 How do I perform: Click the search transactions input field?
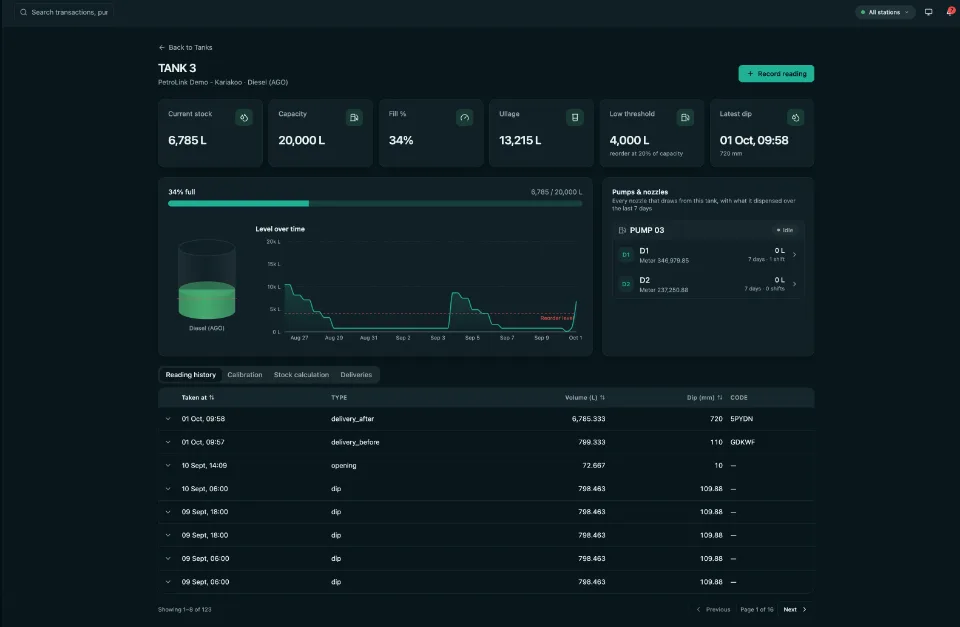pyautogui.click(x=64, y=12)
